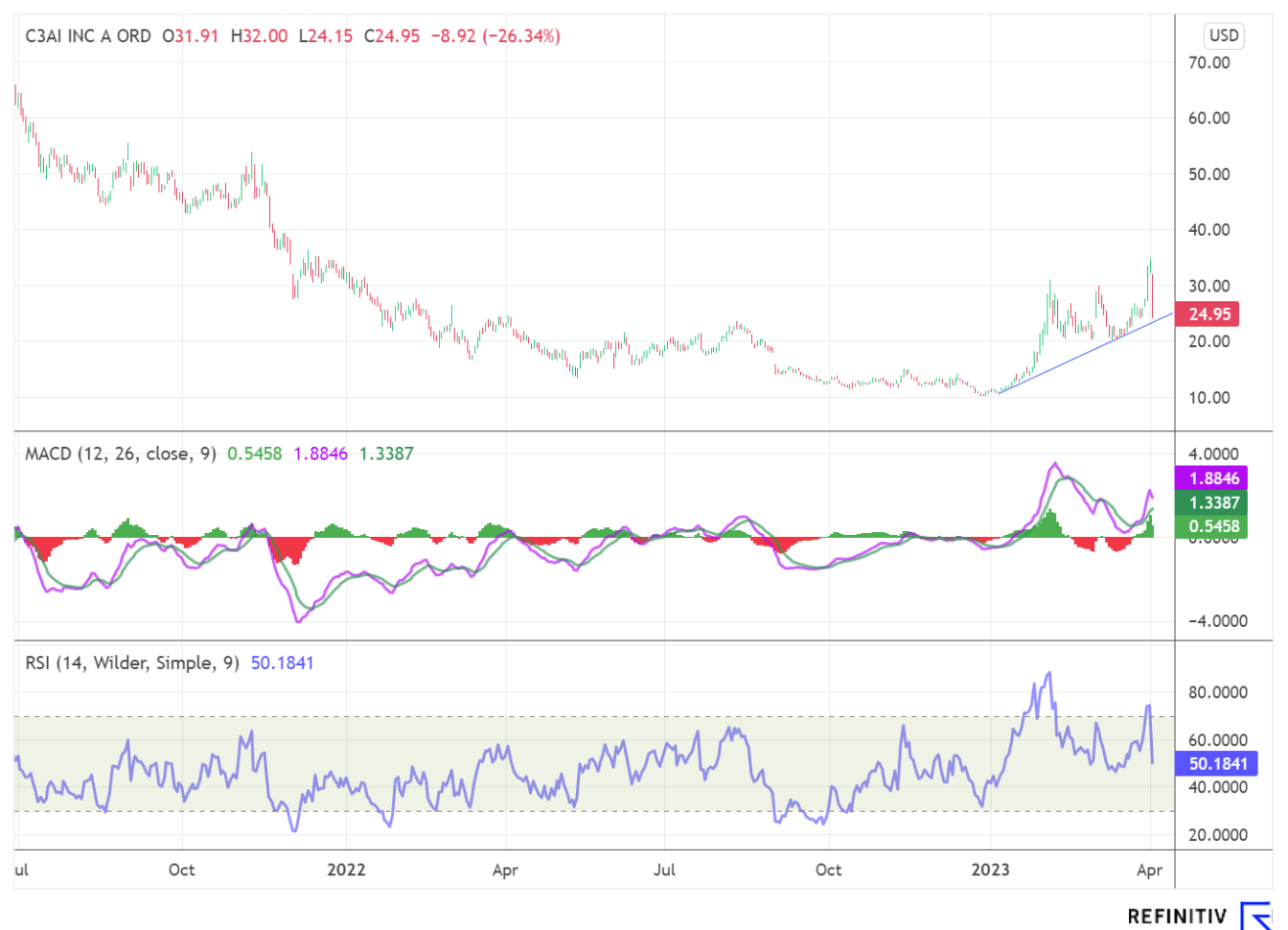Click the Refinitiv logo icon

coord(1254,916)
